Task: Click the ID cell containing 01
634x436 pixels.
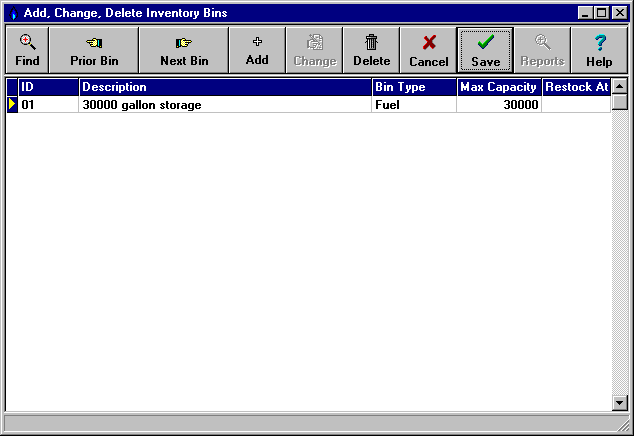Action: [48, 104]
